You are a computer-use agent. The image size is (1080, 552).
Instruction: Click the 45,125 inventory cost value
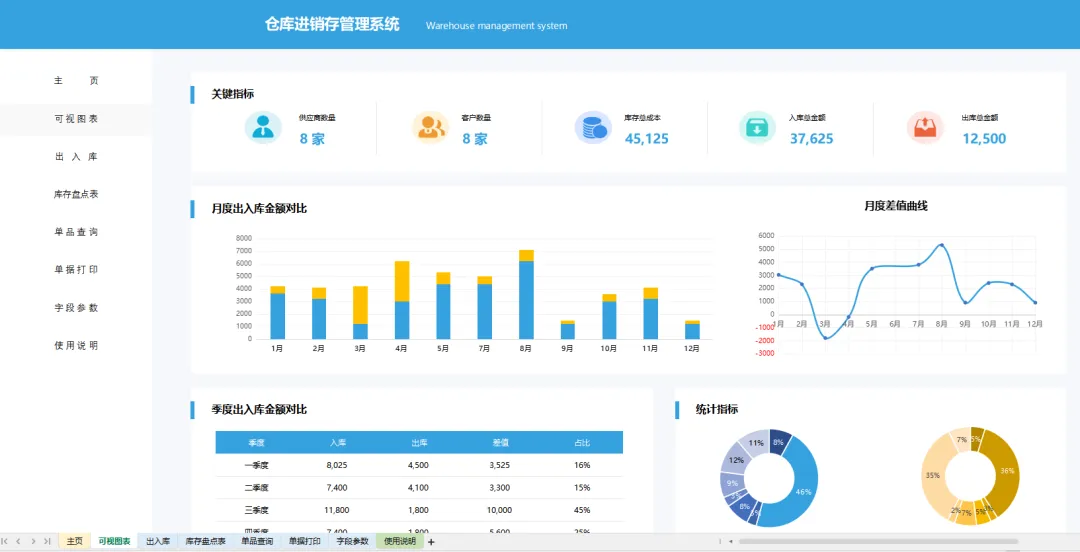647,139
